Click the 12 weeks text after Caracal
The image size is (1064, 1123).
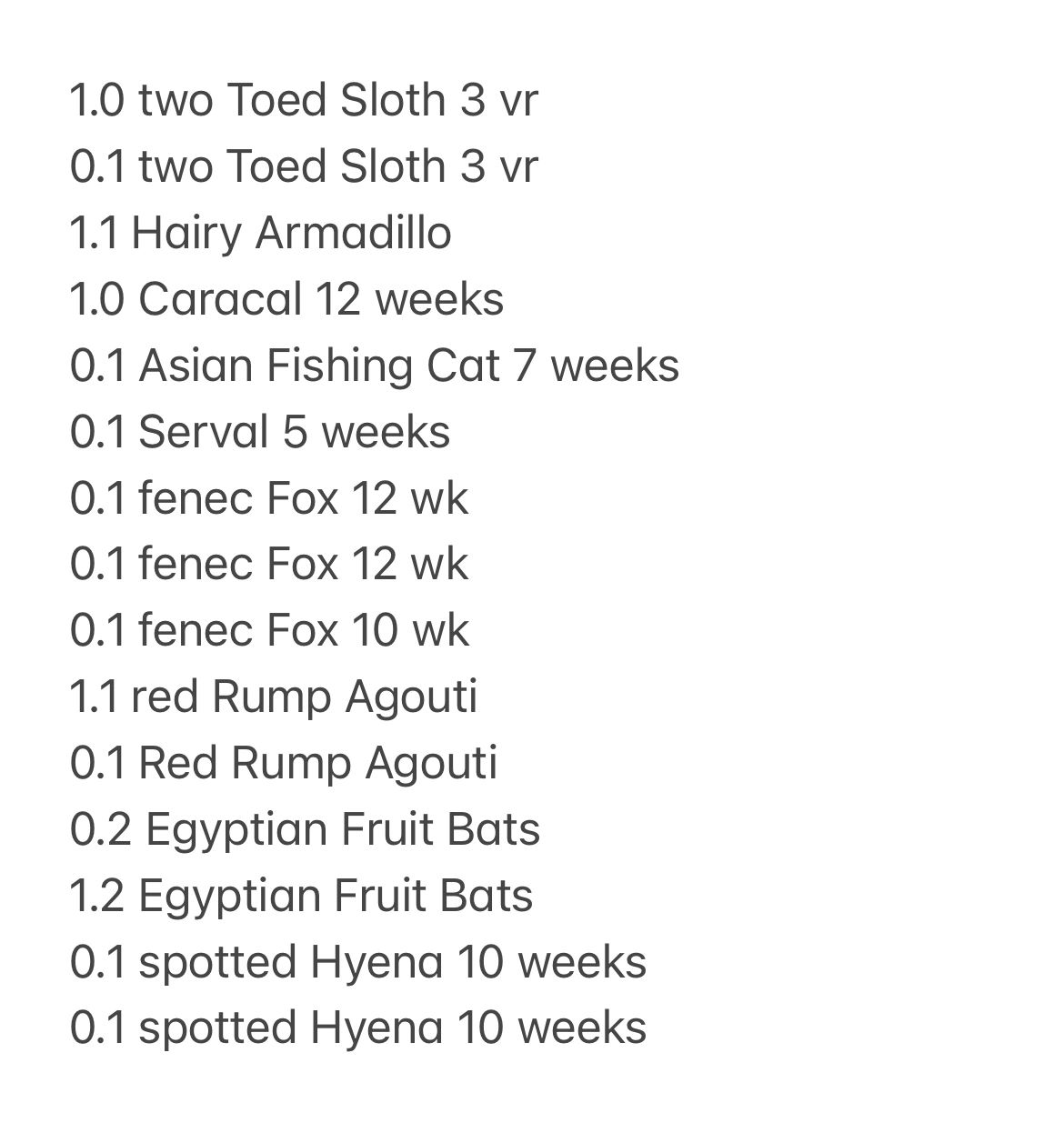point(409,299)
